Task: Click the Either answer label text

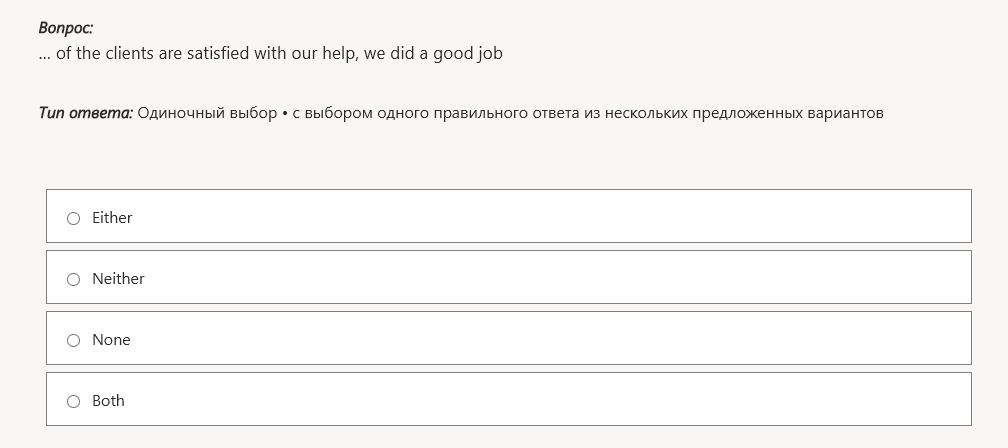Action: coord(112,218)
